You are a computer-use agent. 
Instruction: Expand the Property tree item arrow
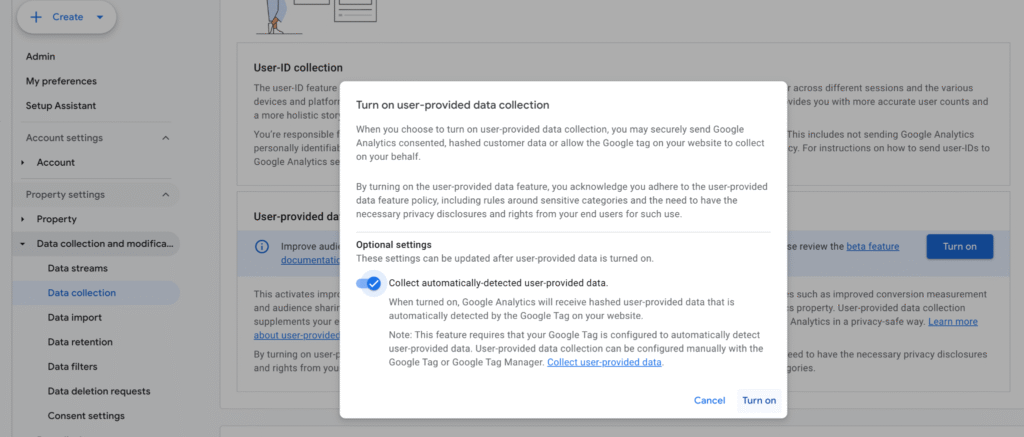(x=23, y=219)
